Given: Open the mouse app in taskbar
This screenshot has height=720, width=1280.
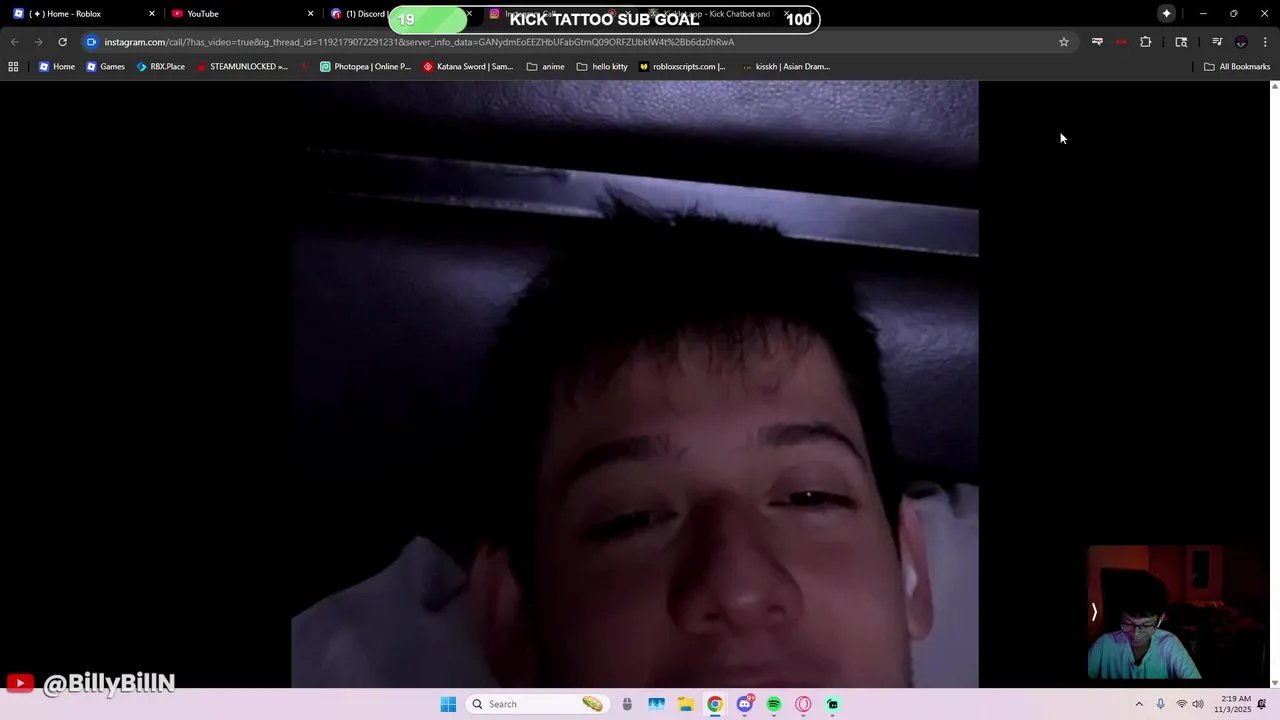Looking at the screenshot, I should [x=627, y=704].
